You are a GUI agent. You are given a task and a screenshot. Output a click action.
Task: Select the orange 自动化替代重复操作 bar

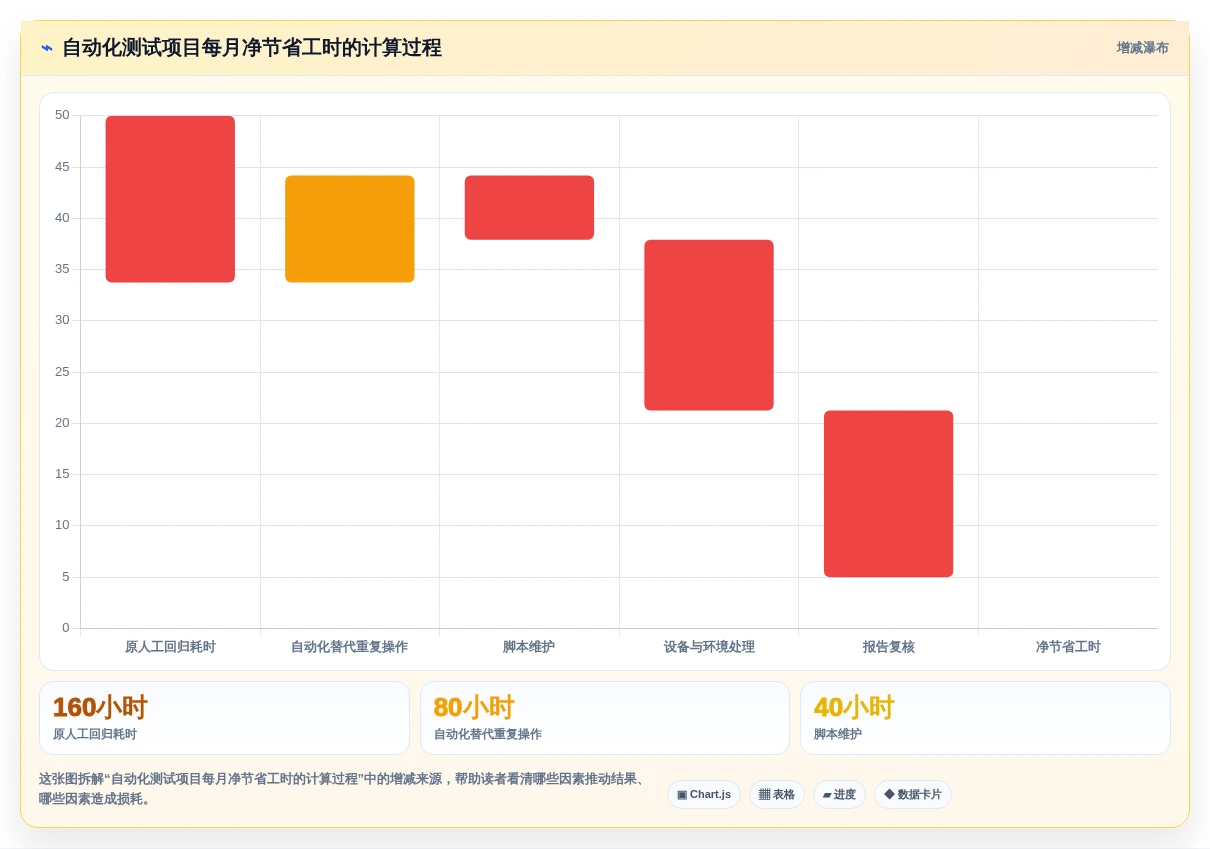(350, 229)
